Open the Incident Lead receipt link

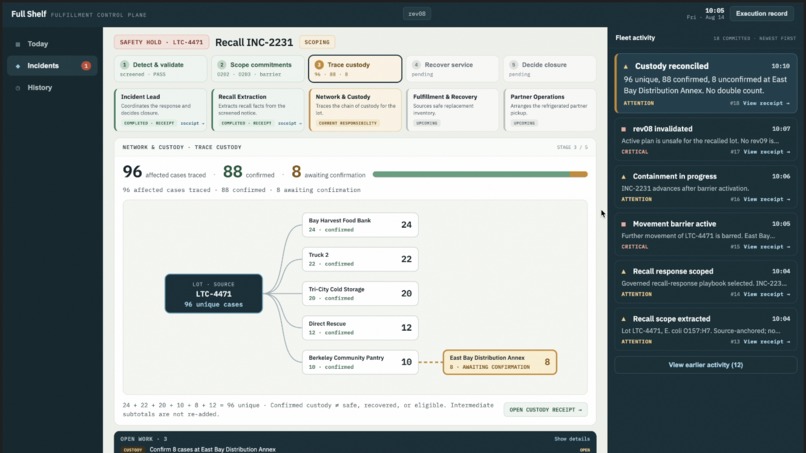(x=192, y=123)
